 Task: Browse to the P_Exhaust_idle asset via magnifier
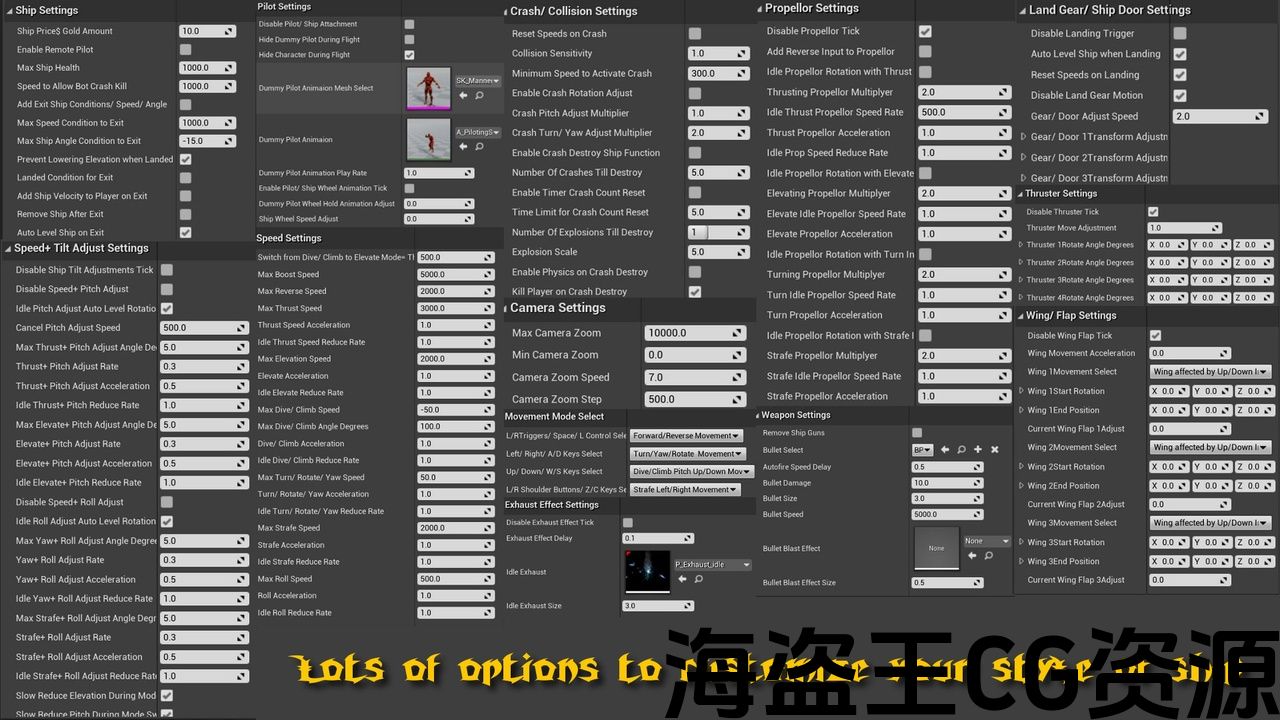[699, 578]
